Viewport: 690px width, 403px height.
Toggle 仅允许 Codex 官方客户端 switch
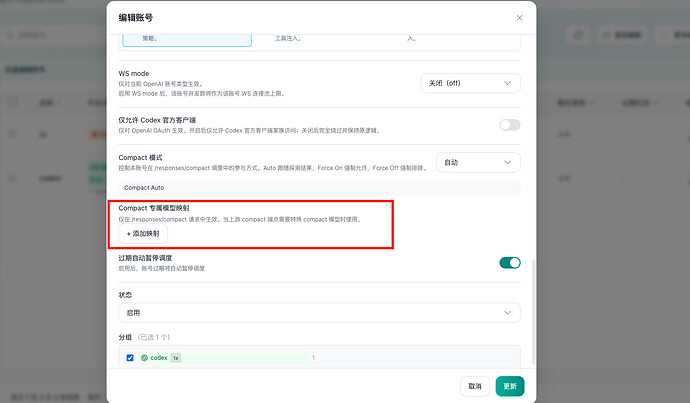coord(510,125)
